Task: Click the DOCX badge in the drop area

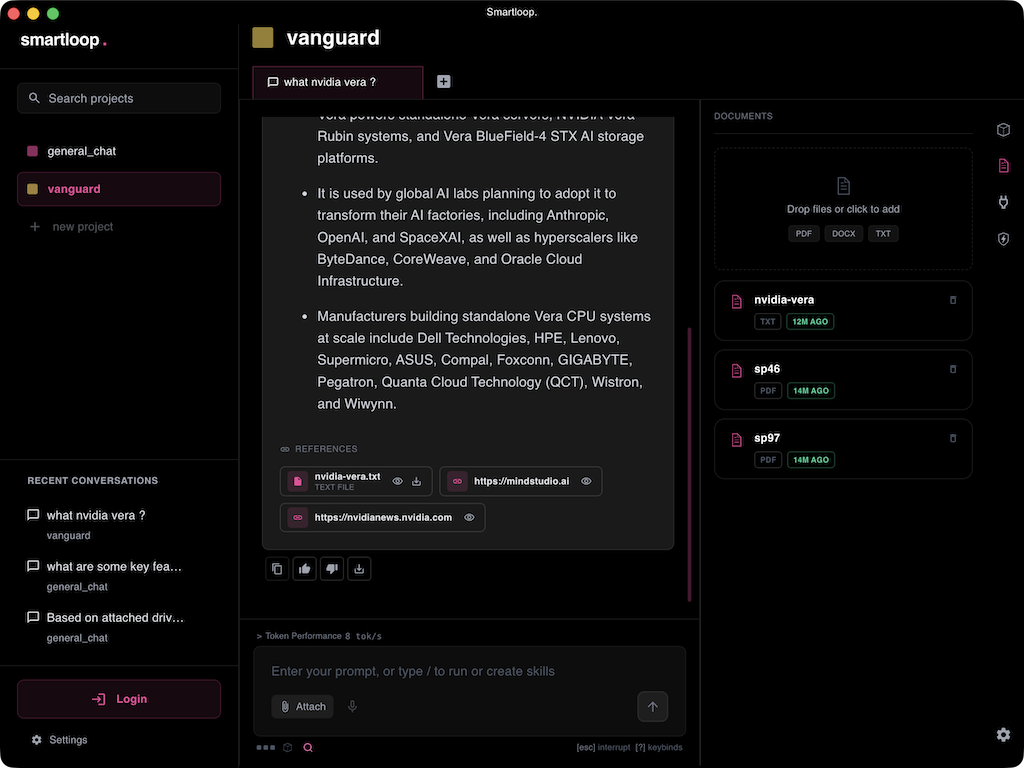Action: point(844,234)
